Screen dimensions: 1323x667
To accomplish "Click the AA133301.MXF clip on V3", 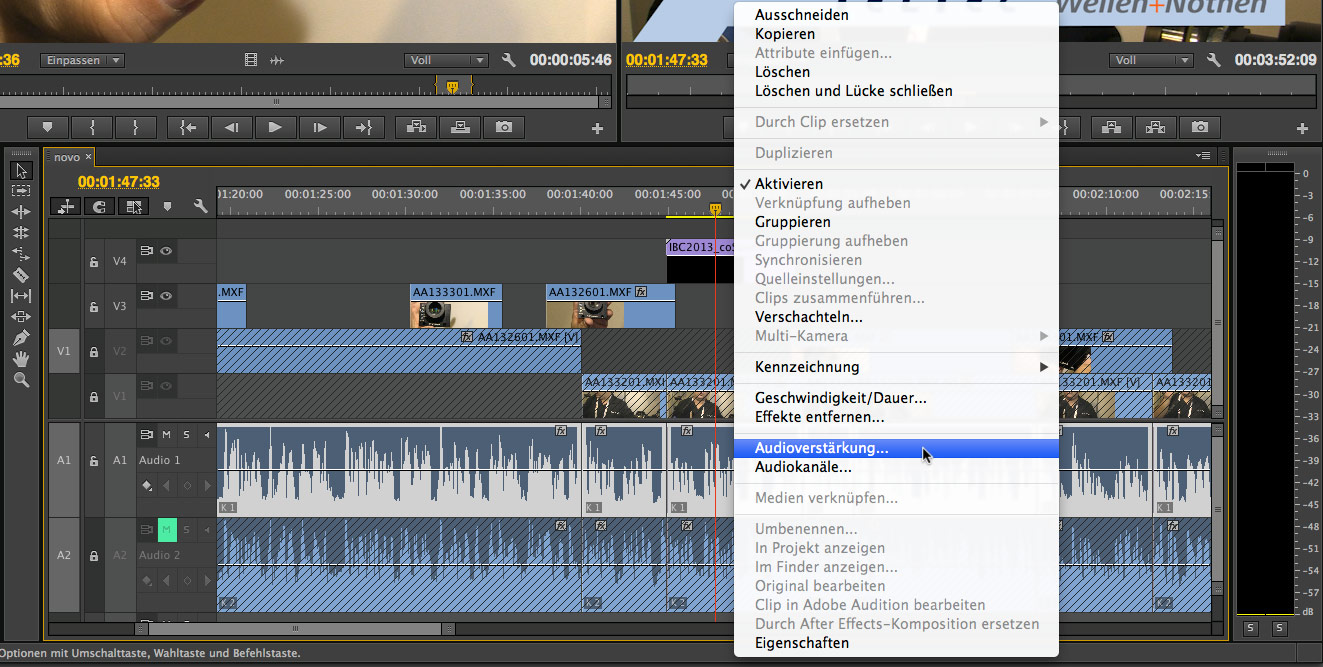I will pyautogui.click(x=455, y=306).
